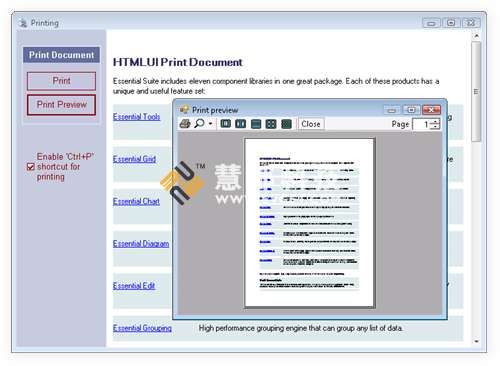Open the Essential Tools link
The width and height of the screenshot is (500, 366).
point(136,117)
